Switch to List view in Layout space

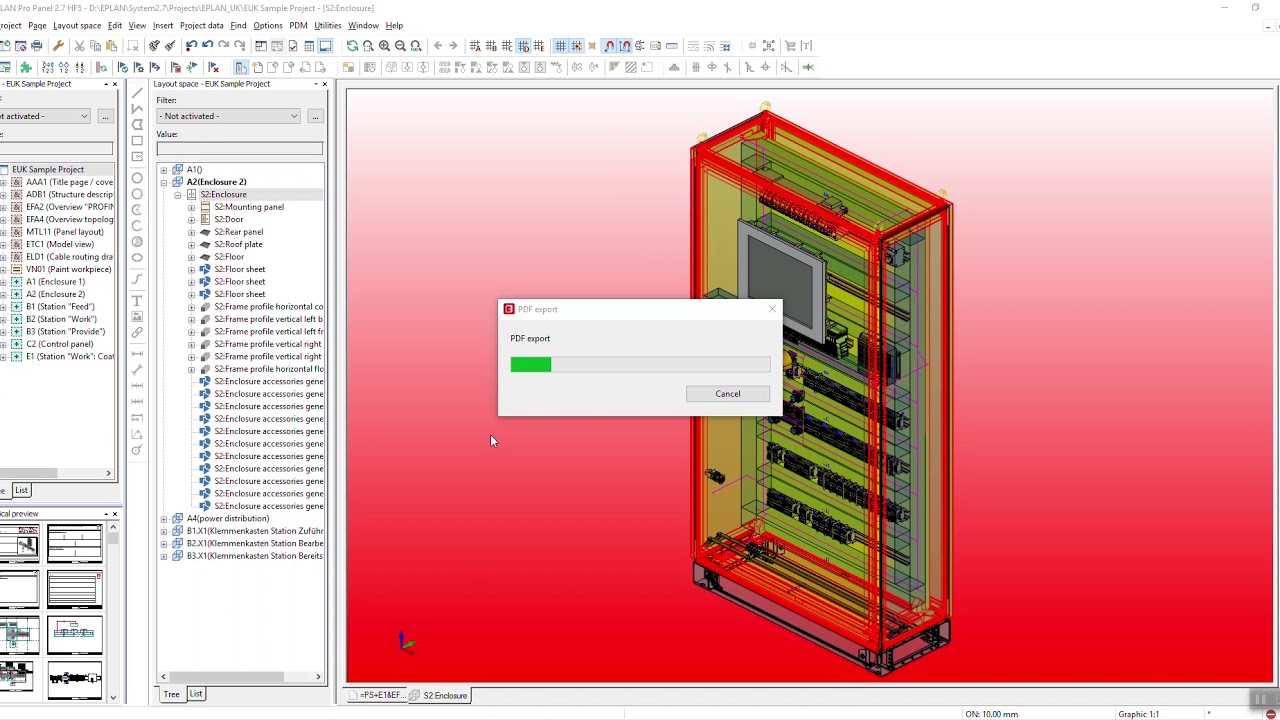coord(196,694)
